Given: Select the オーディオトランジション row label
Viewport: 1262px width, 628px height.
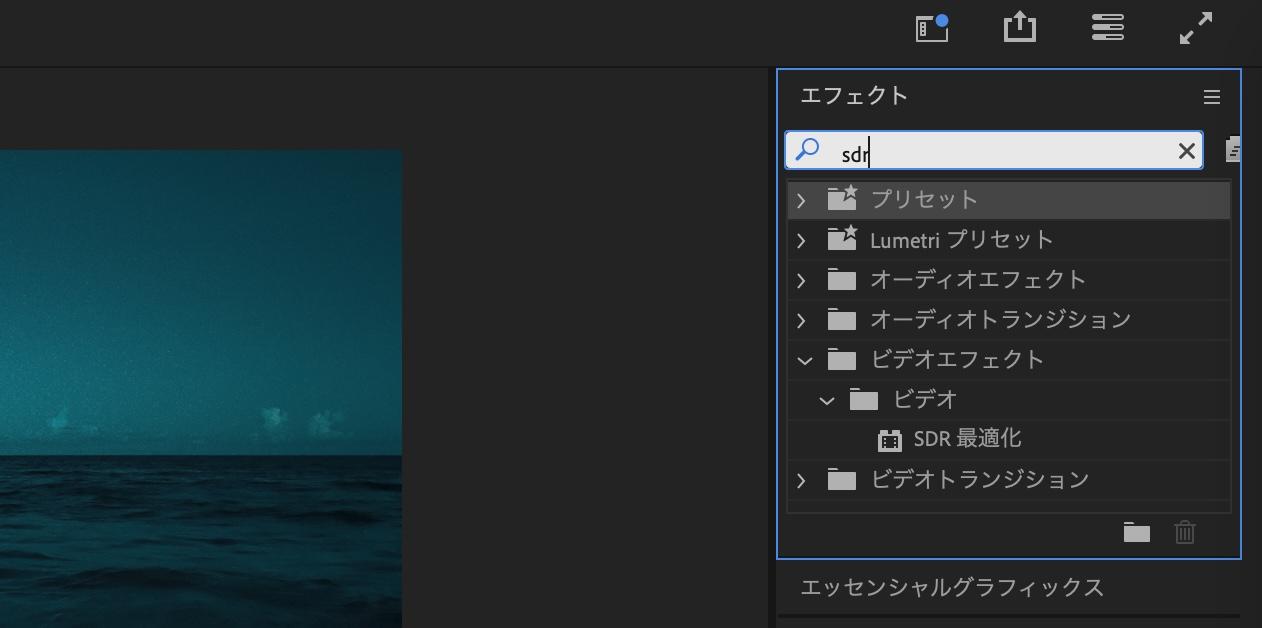Looking at the screenshot, I should [x=1001, y=320].
